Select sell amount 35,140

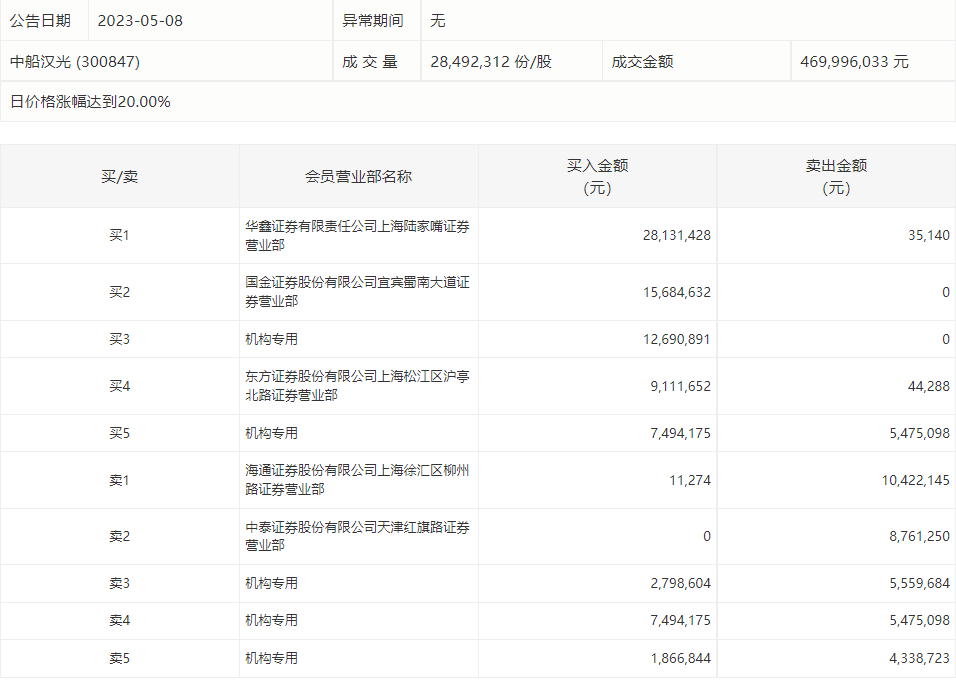(929, 235)
